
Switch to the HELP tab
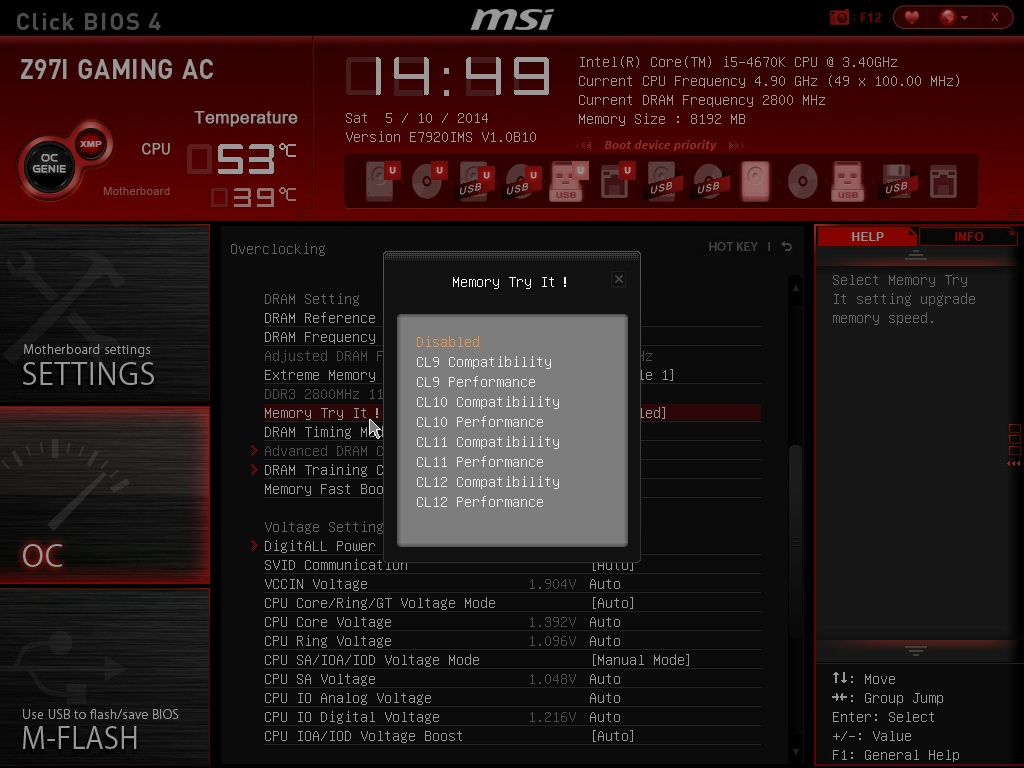tap(867, 236)
